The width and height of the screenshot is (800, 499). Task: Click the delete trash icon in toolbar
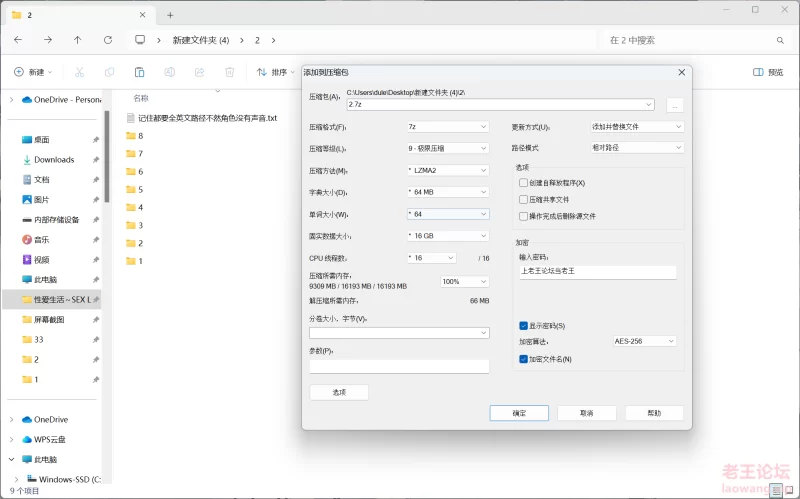point(229,72)
